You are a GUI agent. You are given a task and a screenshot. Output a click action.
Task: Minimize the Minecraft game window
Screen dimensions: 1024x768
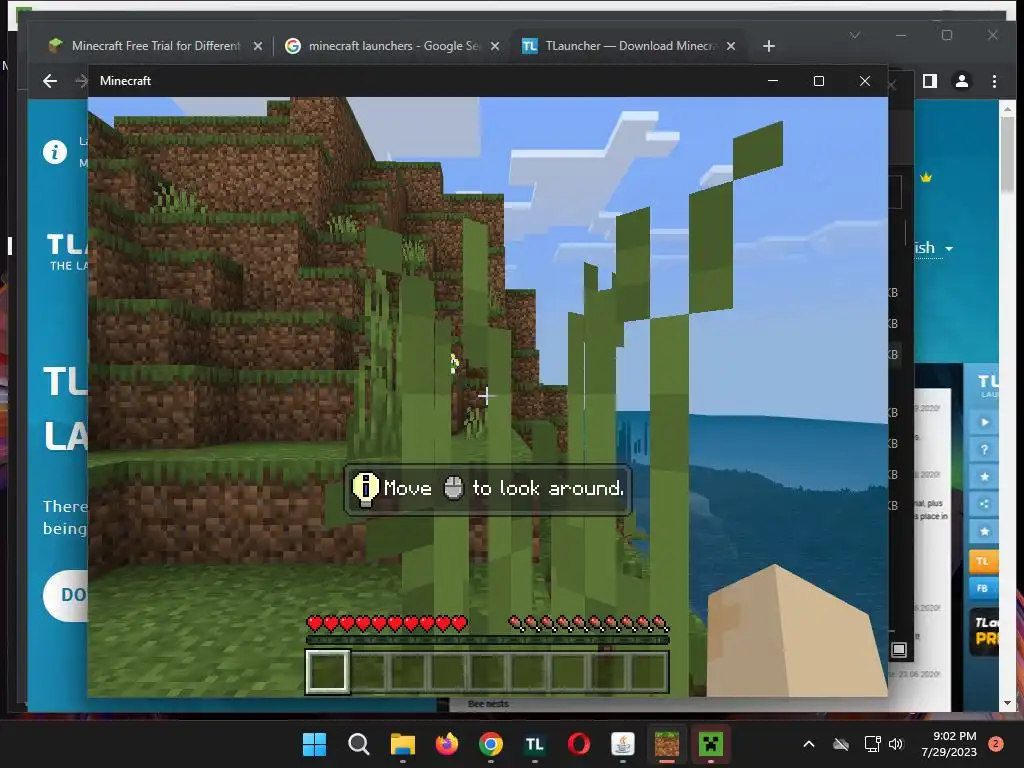pos(773,81)
